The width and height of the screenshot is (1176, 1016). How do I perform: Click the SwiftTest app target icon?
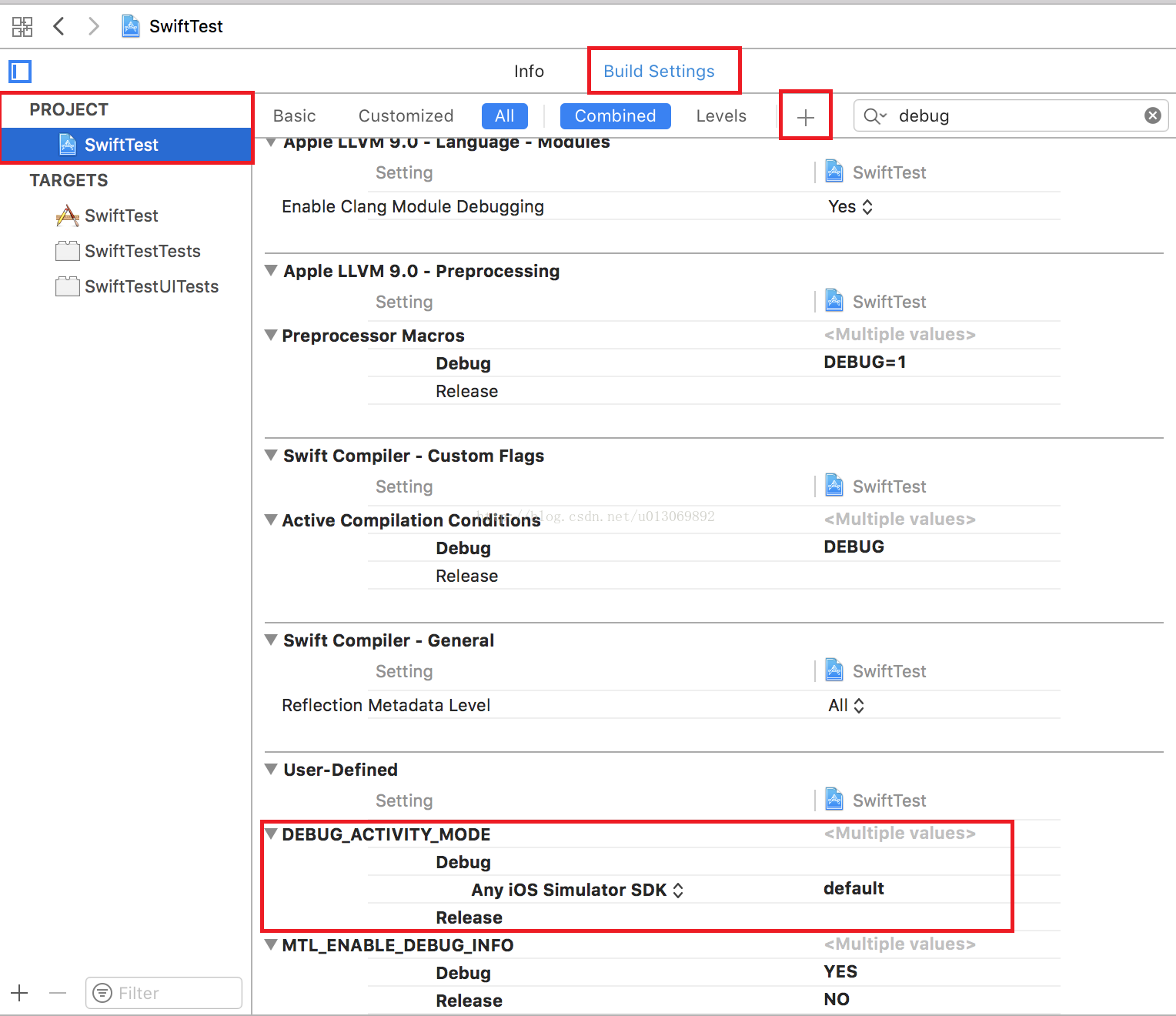click(x=68, y=216)
